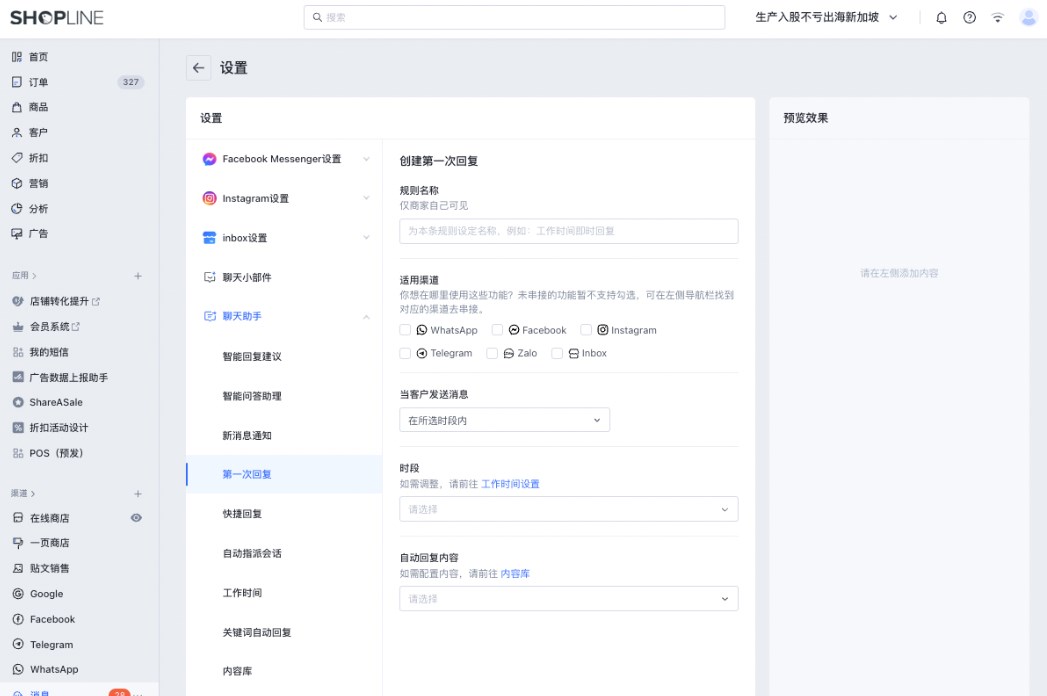Click the Marketing cube icon
The width and height of the screenshot is (1047, 696).
pyautogui.click(x=17, y=183)
